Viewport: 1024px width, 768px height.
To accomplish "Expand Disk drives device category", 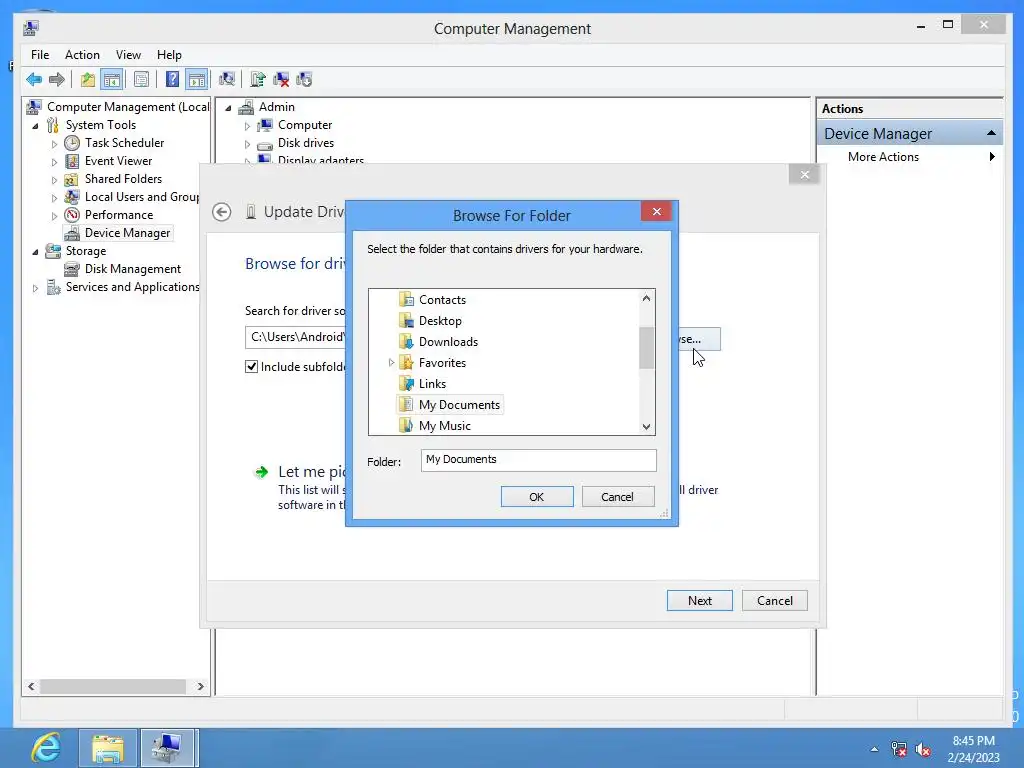I will pos(248,144).
